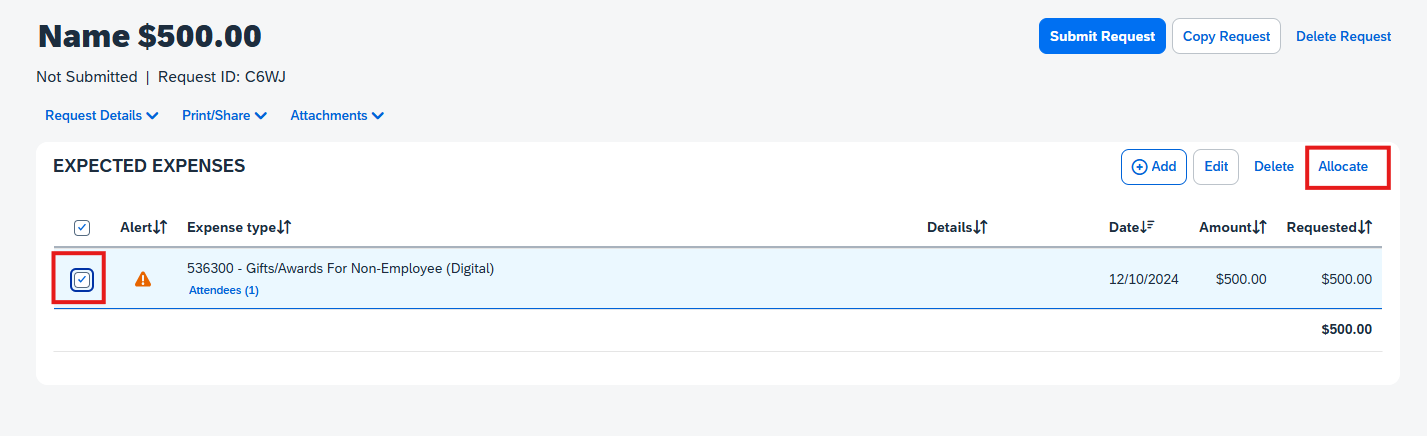Image resolution: width=1427 pixels, height=436 pixels.
Task: Click Allocate for the selected expense
Action: pos(1343,167)
